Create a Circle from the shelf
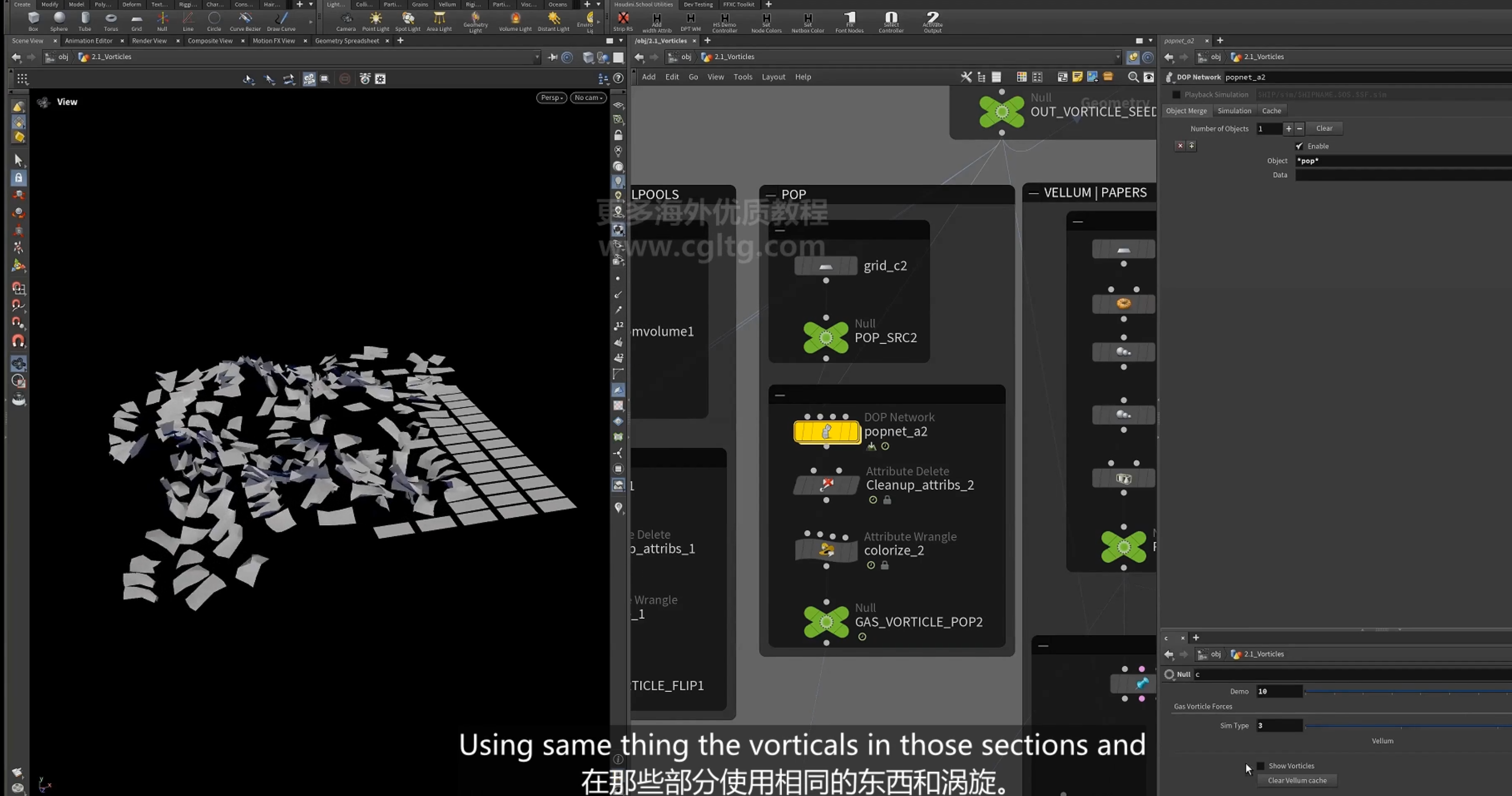Image resolution: width=1512 pixels, height=796 pixels. pos(214,21)
